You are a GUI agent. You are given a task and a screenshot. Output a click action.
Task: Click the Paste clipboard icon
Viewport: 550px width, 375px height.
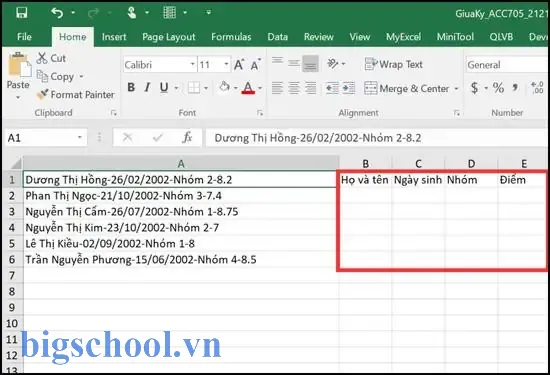pos(19,65)
